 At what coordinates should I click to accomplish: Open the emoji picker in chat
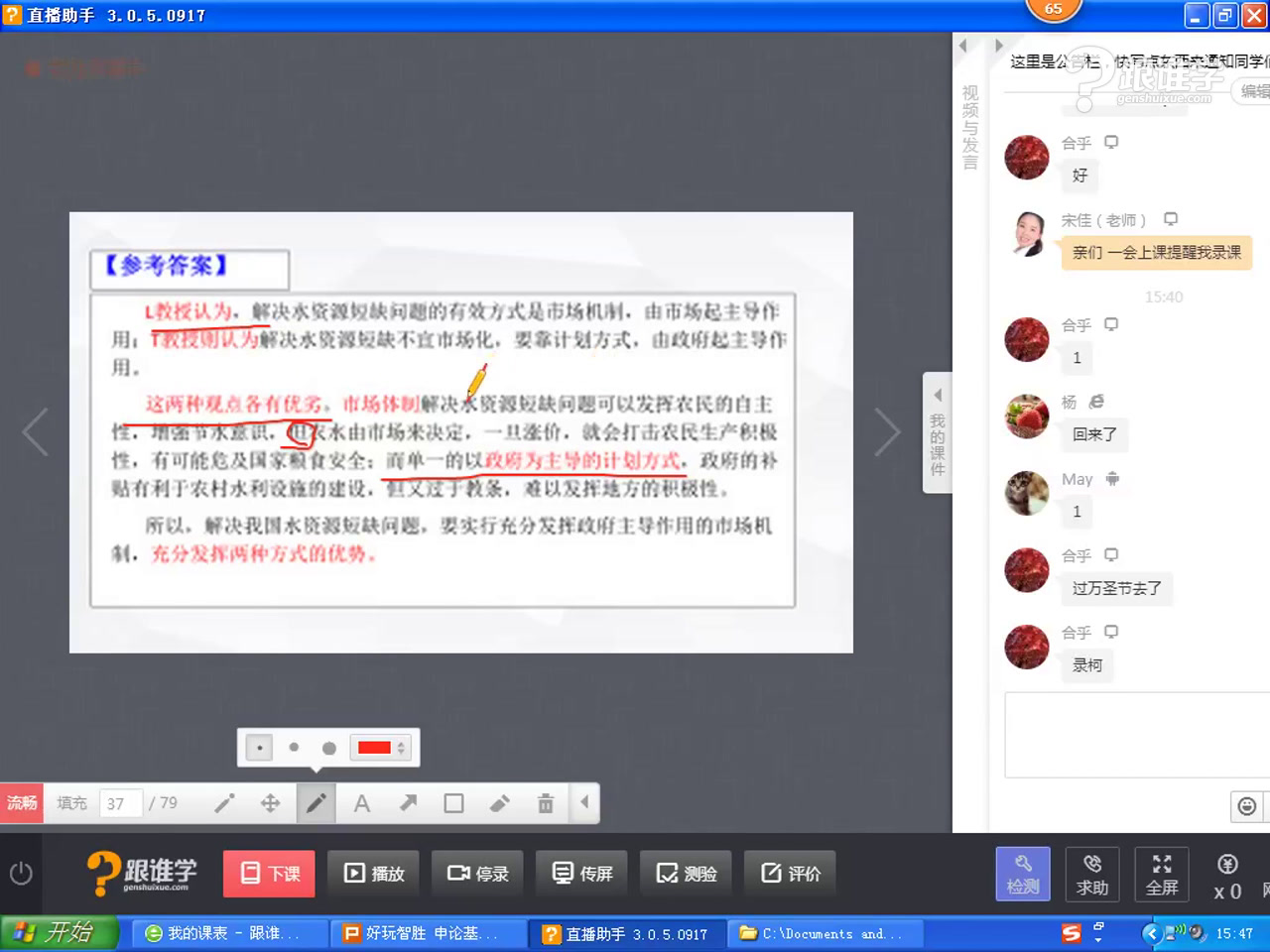coord(1247,807)
